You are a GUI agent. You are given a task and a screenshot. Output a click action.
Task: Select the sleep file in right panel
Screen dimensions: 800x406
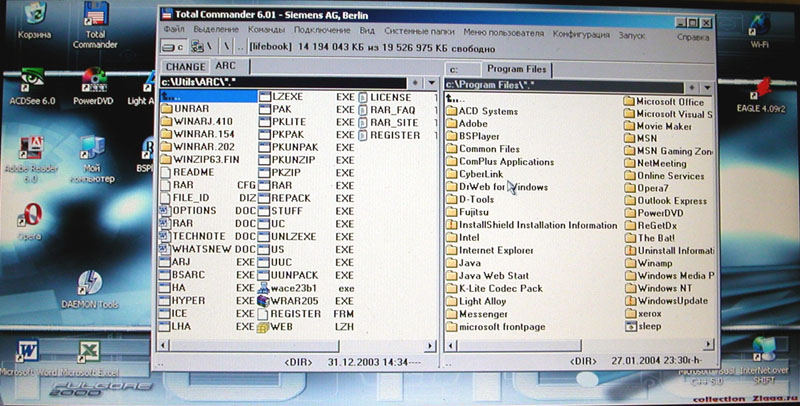(x=644, y=326)
